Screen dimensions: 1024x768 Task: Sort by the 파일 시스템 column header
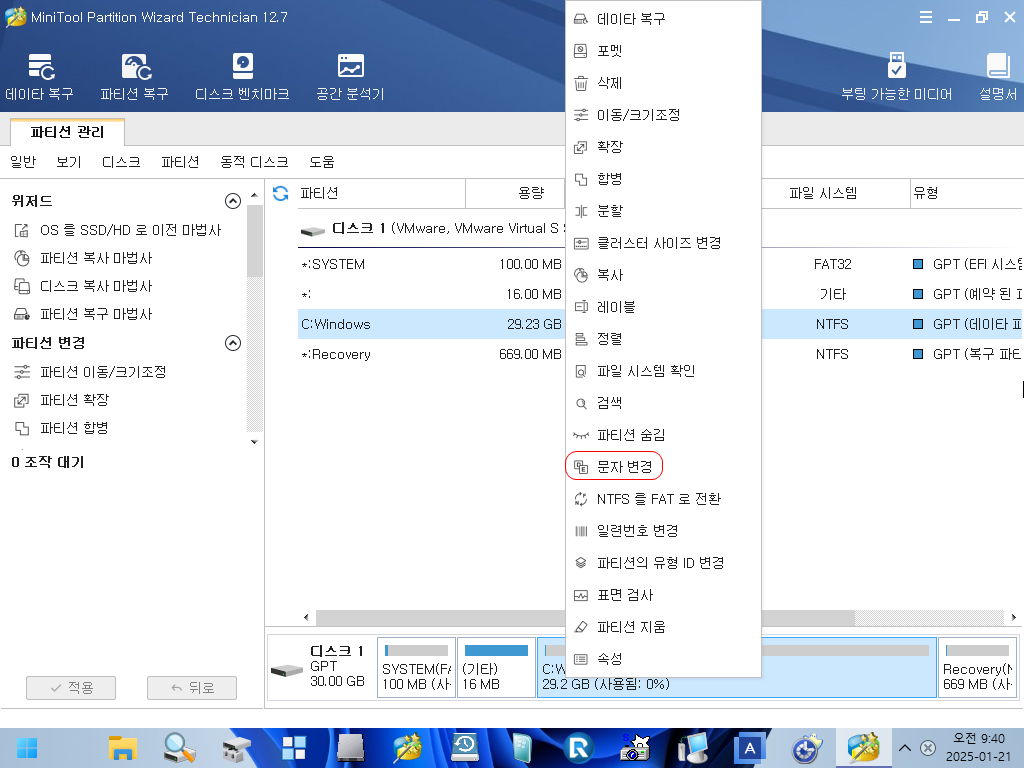pyautogui.click(x=835, y=193)
